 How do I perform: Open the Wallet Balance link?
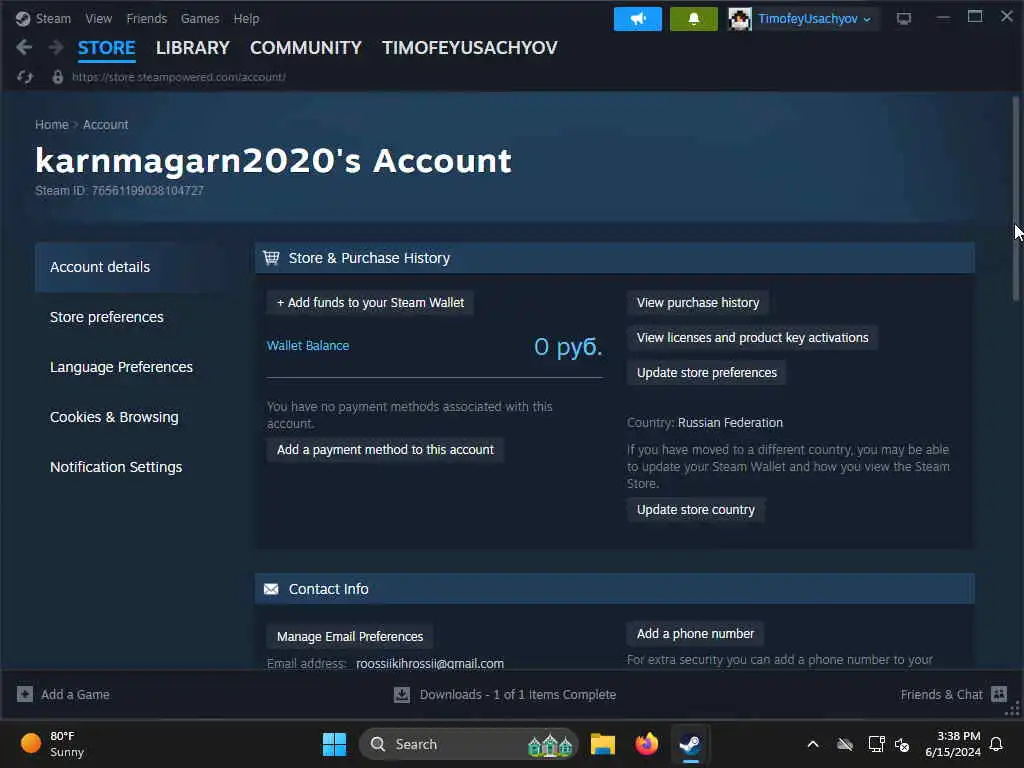click(308, 345)
